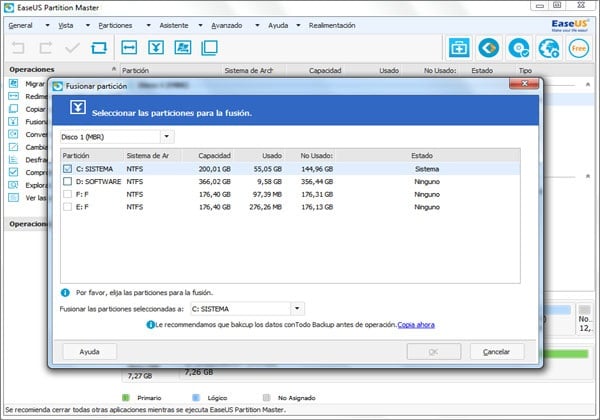Click the Estado column header in dialog

[422, 156]
